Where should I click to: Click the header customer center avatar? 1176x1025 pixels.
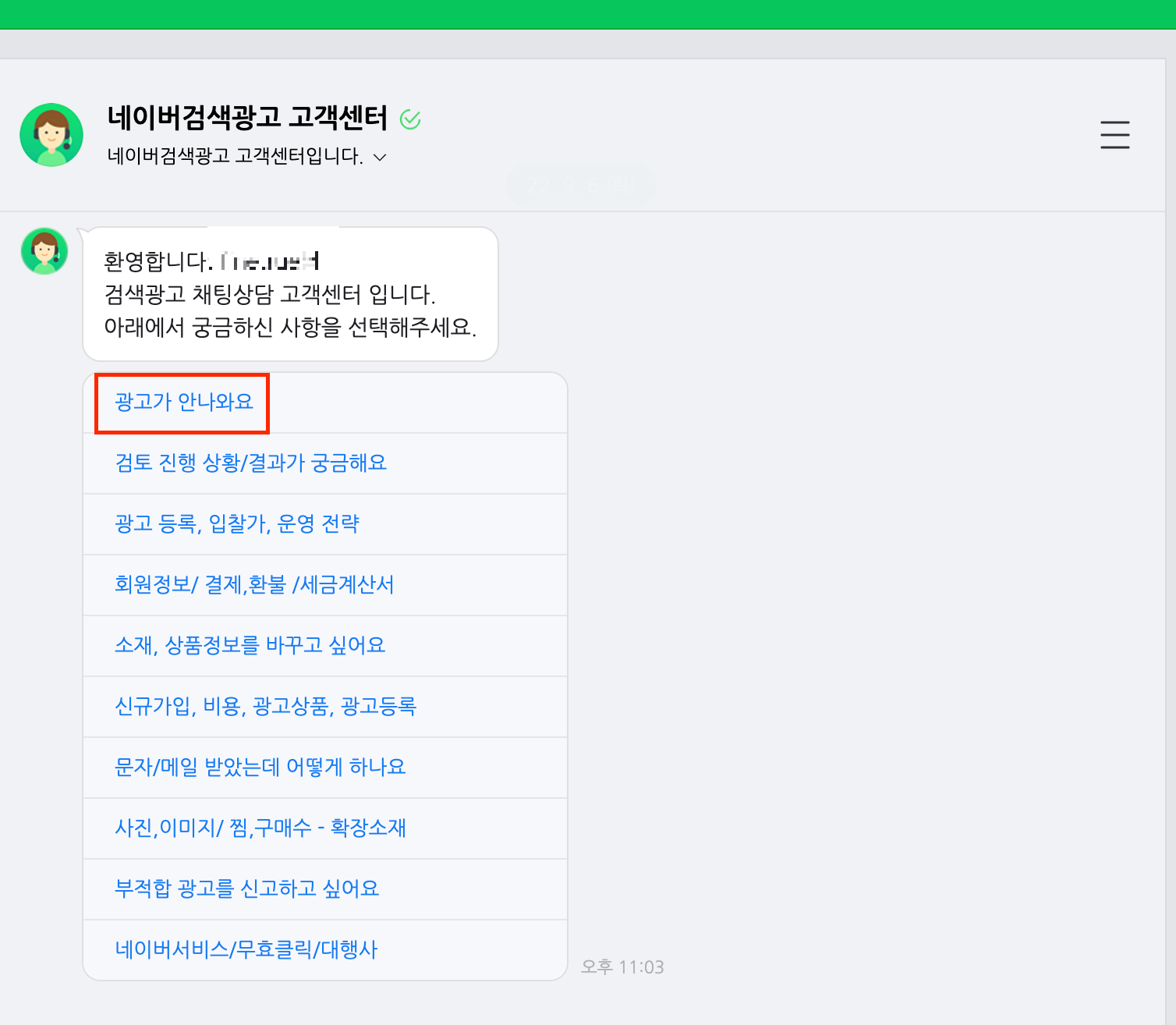click(x=51, y=135)
